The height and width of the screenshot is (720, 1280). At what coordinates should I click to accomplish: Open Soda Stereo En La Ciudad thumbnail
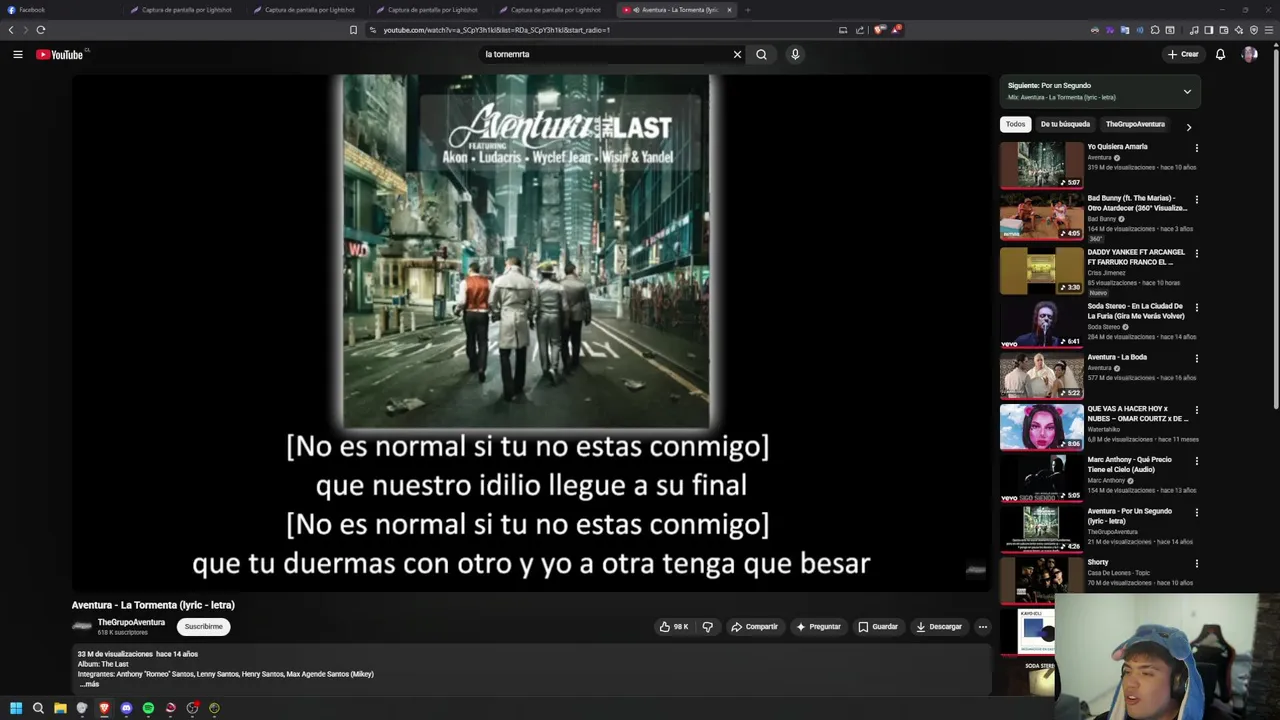(1041, 323)
